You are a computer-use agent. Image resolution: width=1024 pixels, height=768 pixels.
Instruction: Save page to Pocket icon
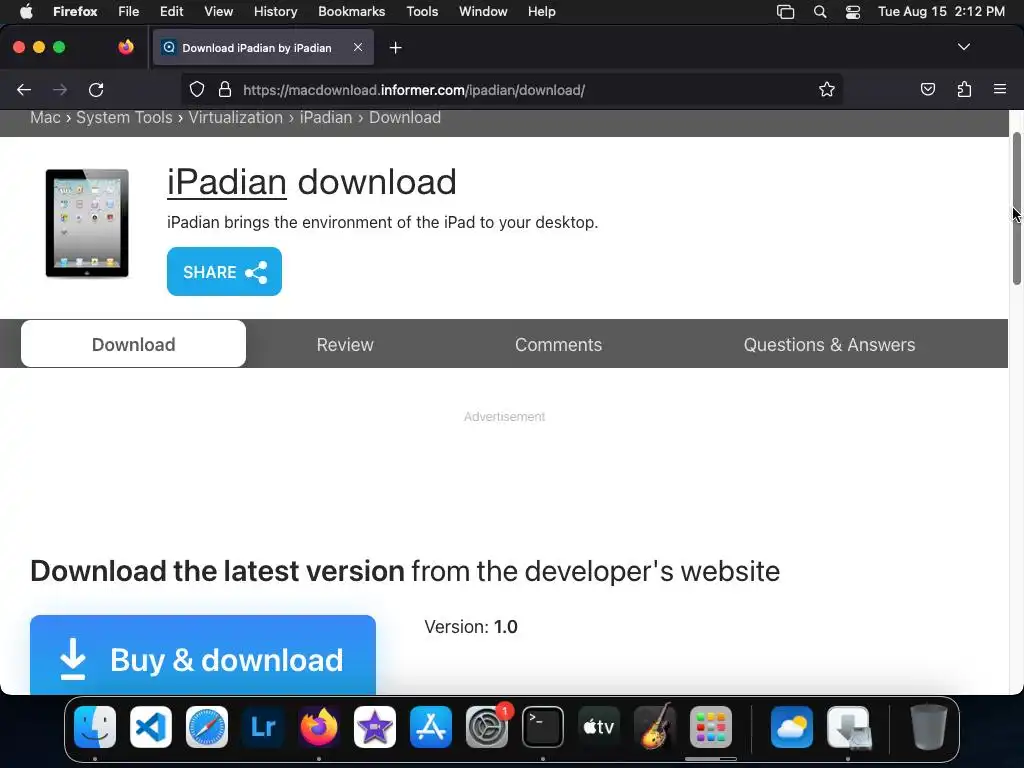click(x=927, y=89)
